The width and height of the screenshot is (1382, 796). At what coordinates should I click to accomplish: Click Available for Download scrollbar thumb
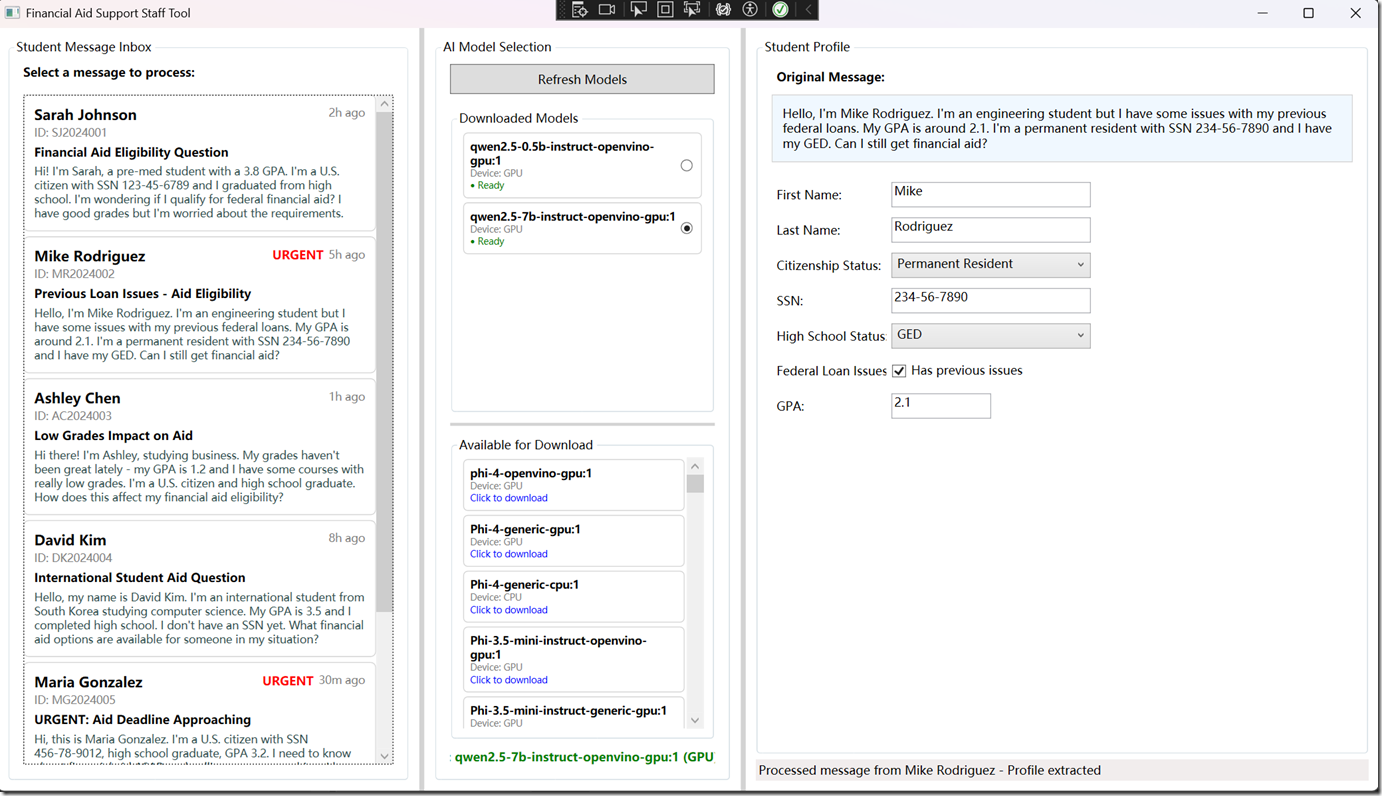(695, 484)
